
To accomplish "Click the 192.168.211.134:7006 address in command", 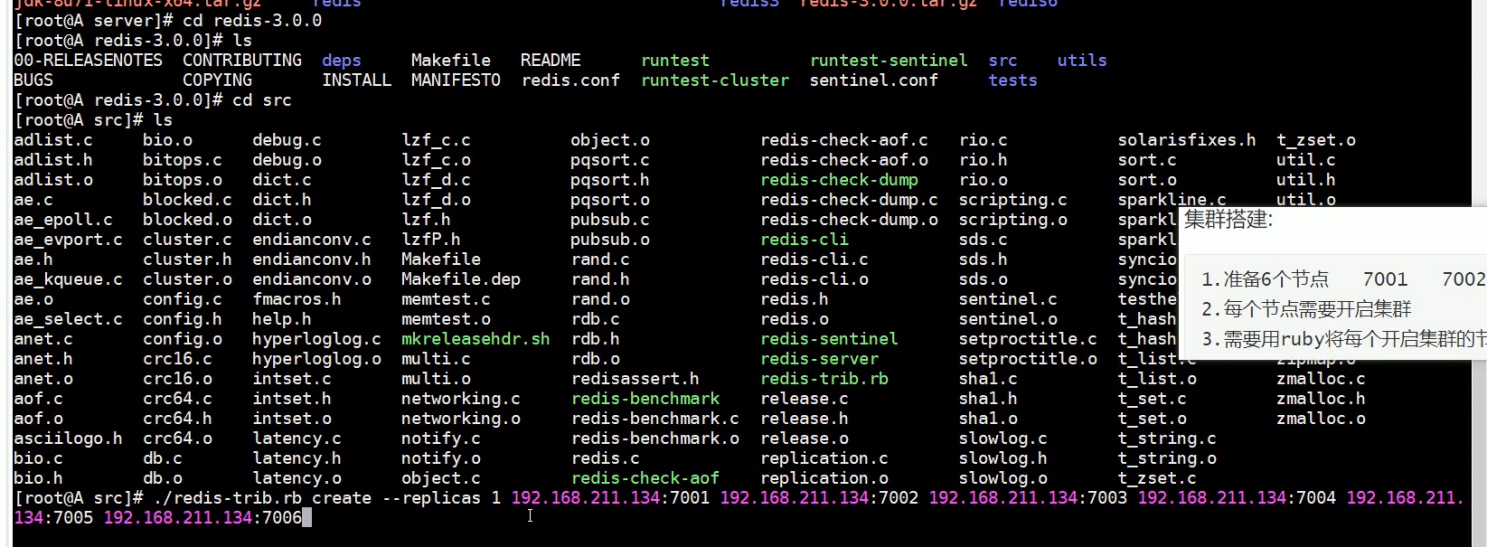I will point(202,518).
